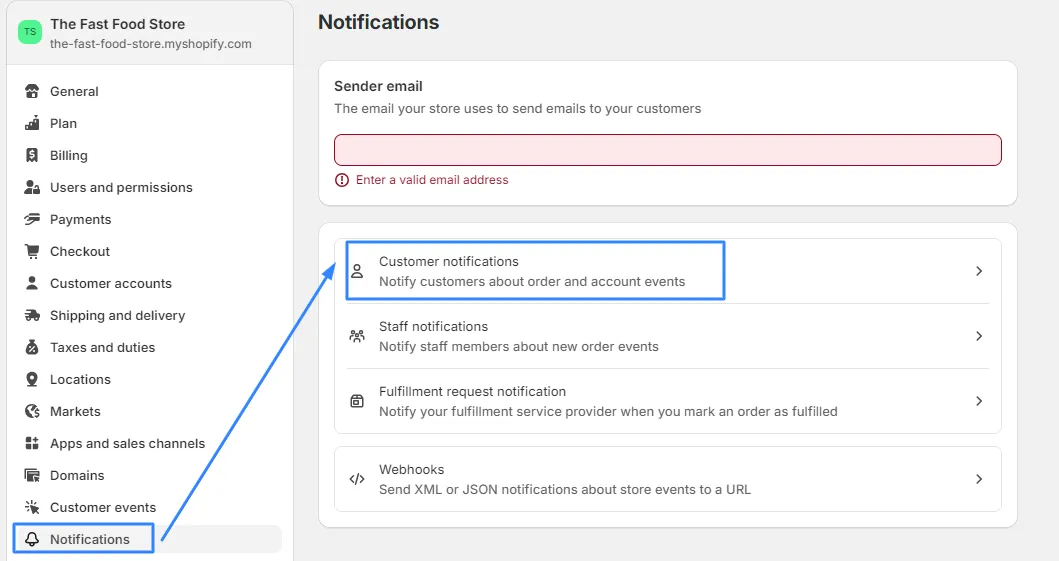
Task: Open Markets settings
Action: pos(75,411)
